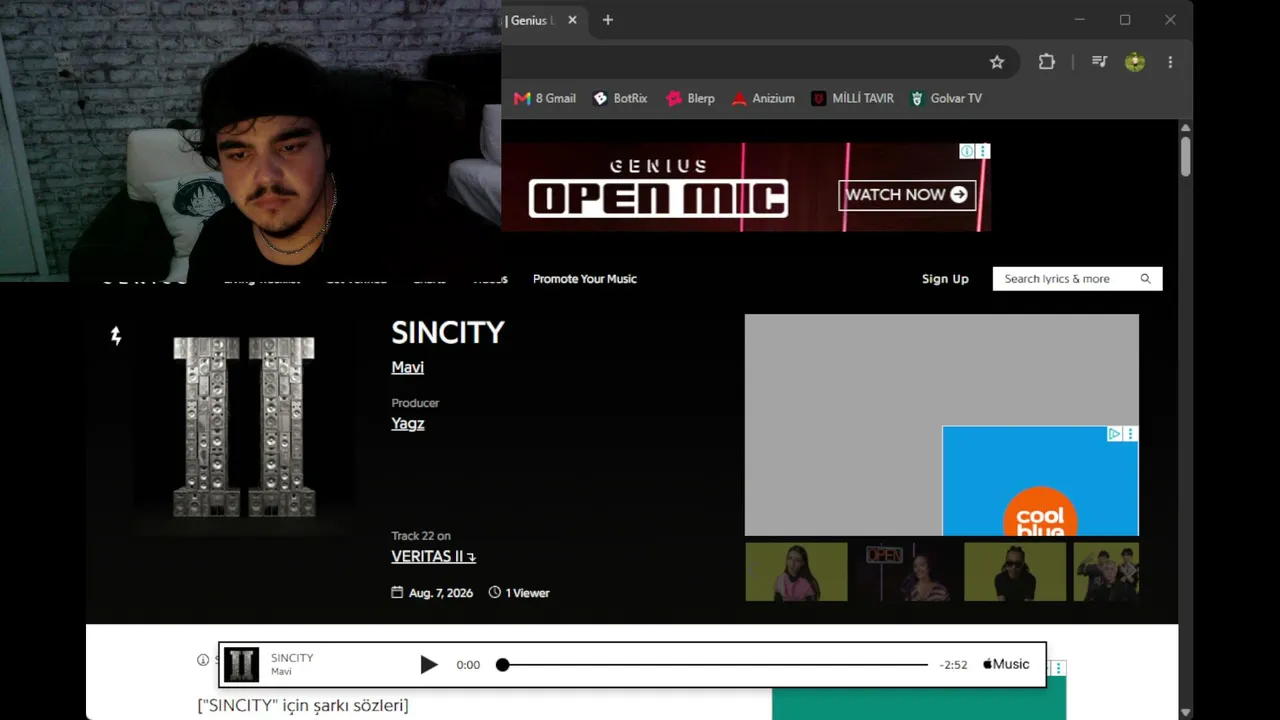Image resolution: width=1280 pixels, height=720 pixels.
Task: Click the lyrics header '["SINCITY" için şarkı sözleri]'
Action: point(303,705)
